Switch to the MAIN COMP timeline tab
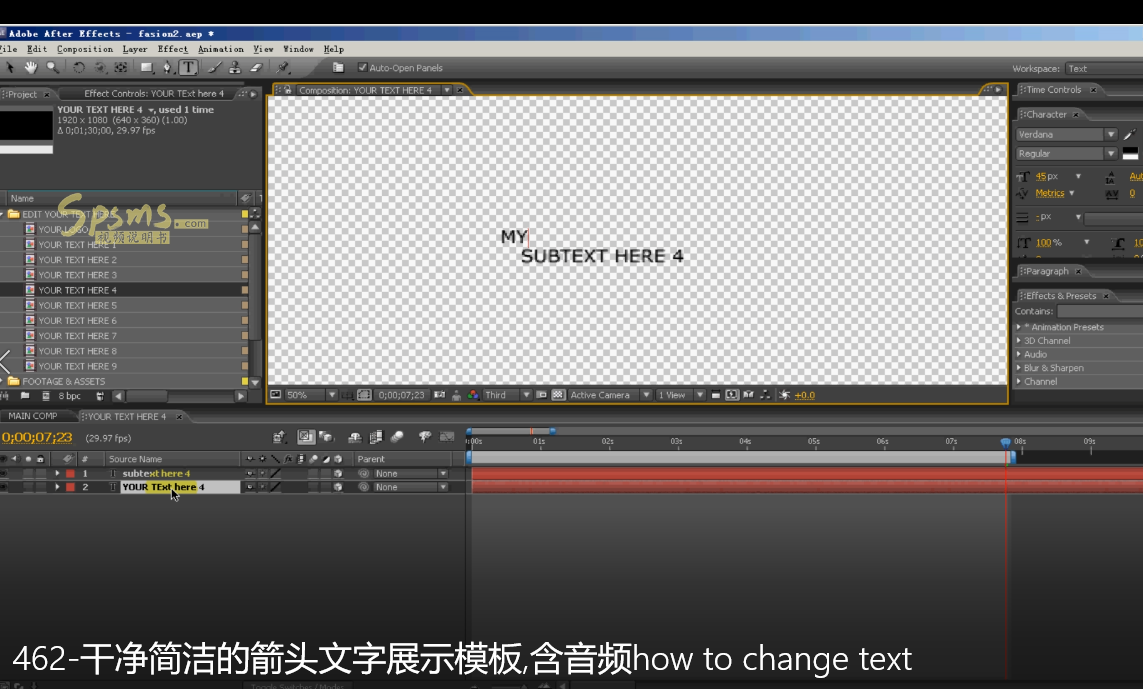The width and height of the screenshot is (1143, 689). 33,416
